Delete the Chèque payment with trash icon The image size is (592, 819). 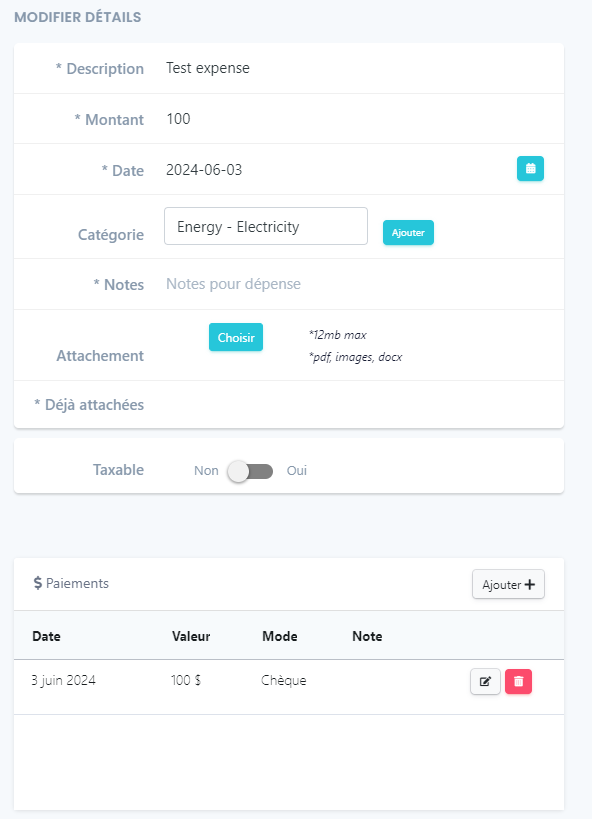(x=518, y=681)
